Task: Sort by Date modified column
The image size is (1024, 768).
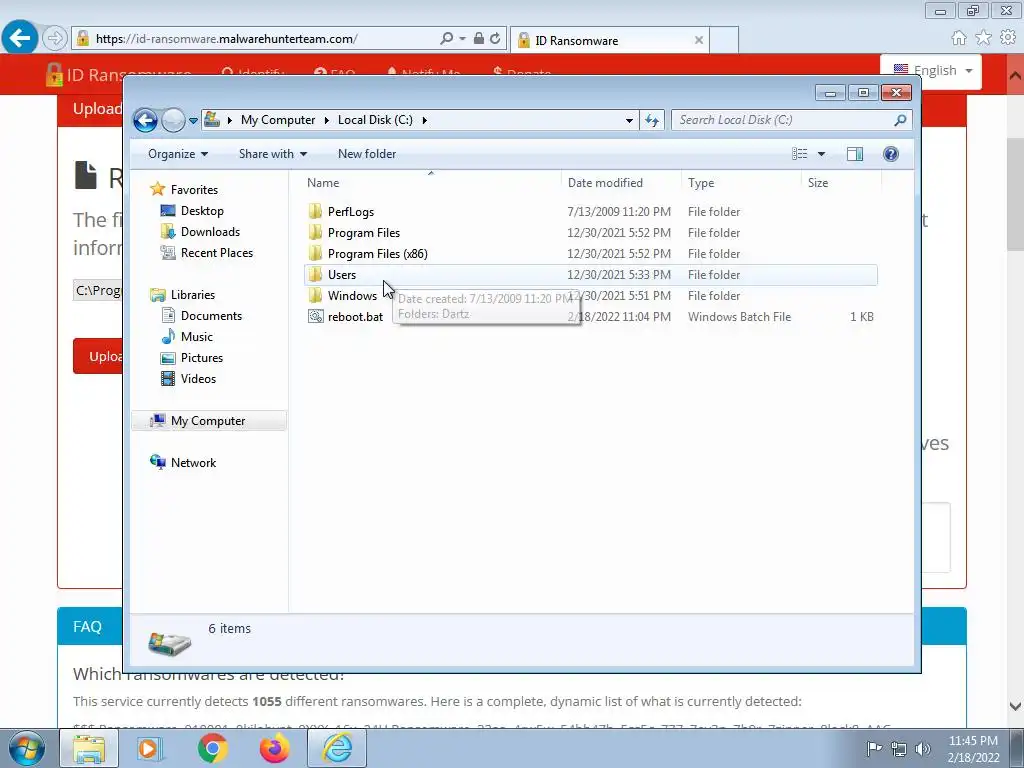Action: pyautogui.click(x=620, y=183)
